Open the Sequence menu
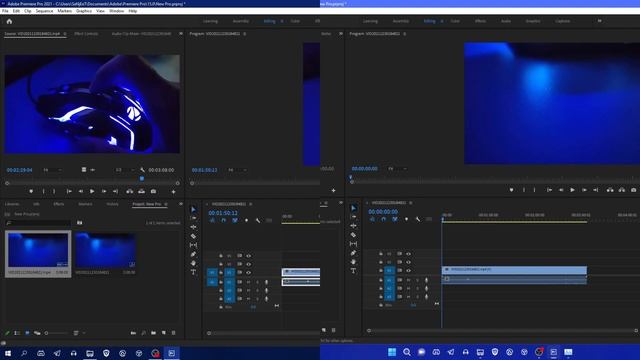 pyautogui.click(x=44, y=11)
